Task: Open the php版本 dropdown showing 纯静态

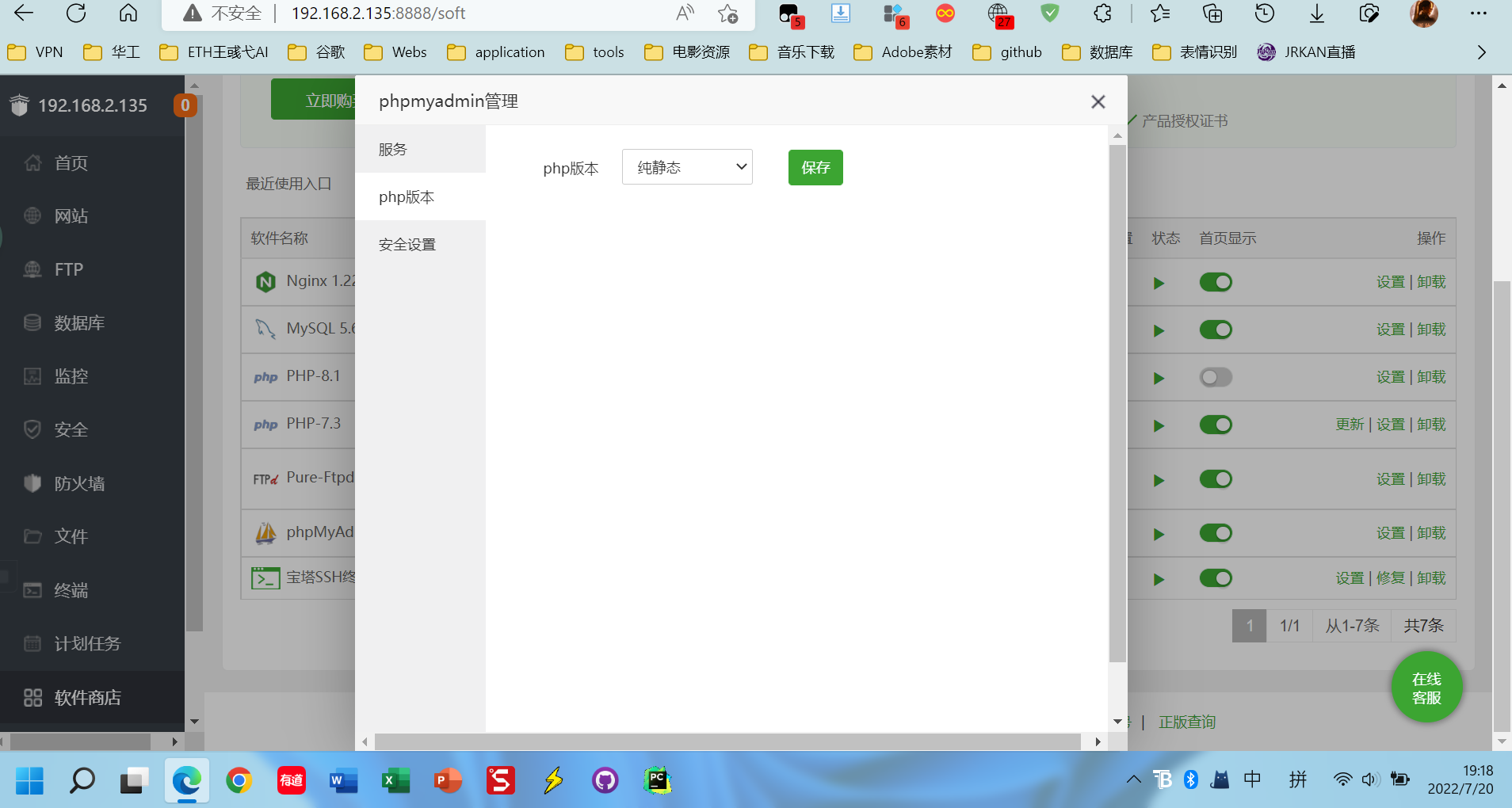Action: (x=686, y=166)
